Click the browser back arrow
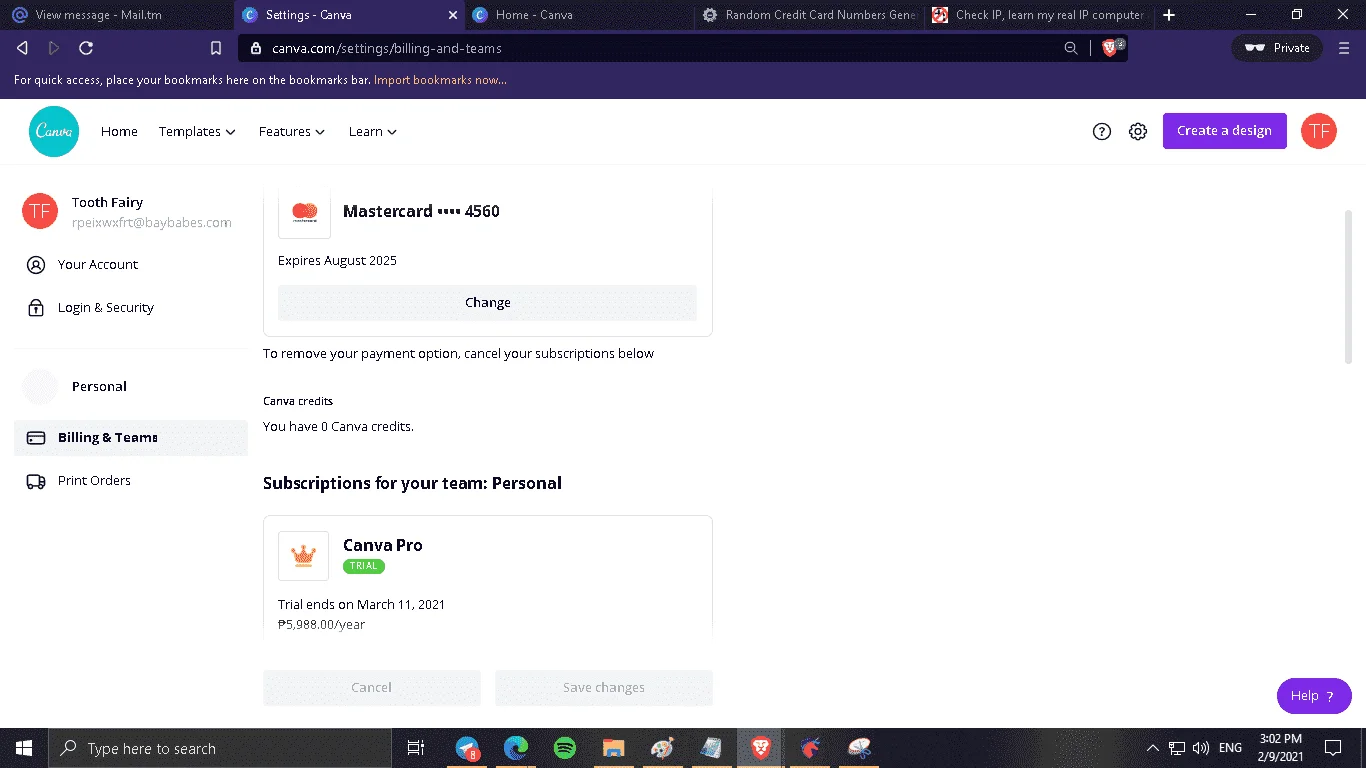The width and height of the screenshot is (1366, 768). tap(22, 48)
